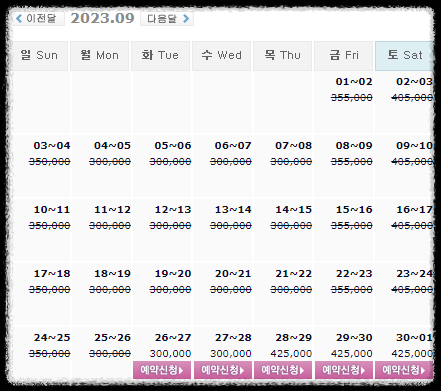Click date cell 24~25
Image resolution: width=441 pixels, height=391 pixels.
point(41,353)
